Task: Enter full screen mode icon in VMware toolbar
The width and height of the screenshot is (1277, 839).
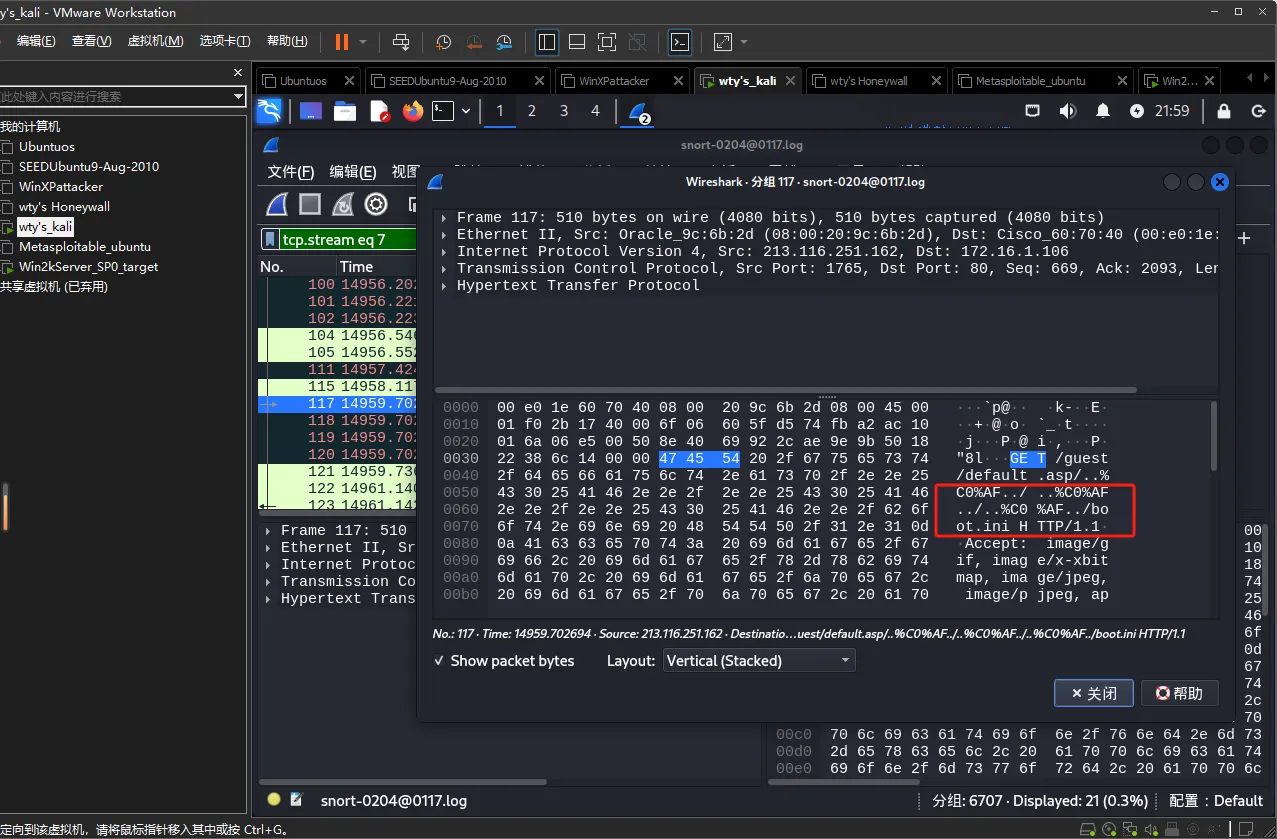Action: point(607,42)
